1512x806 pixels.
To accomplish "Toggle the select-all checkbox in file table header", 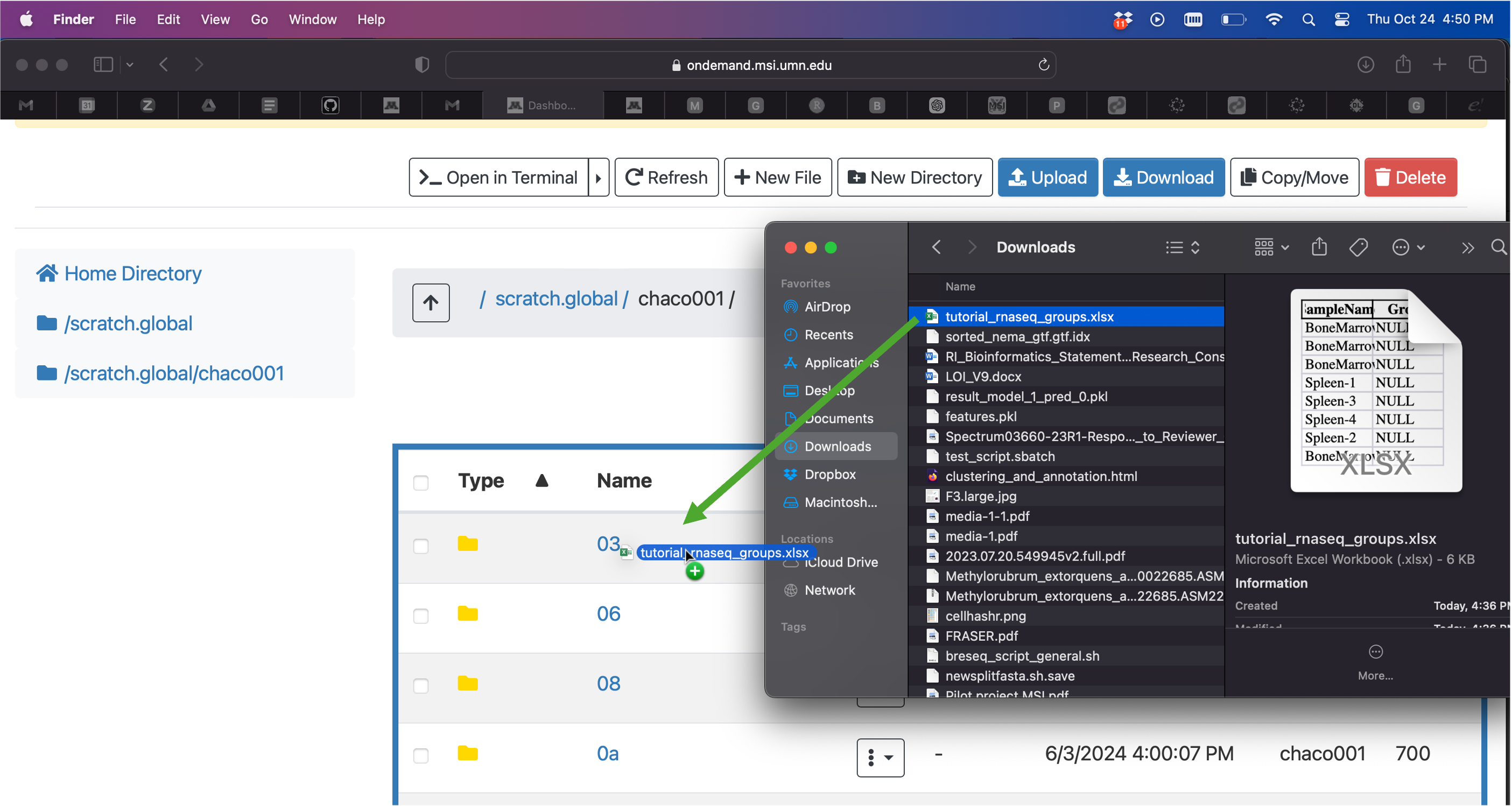I will [x=421, y=483].
